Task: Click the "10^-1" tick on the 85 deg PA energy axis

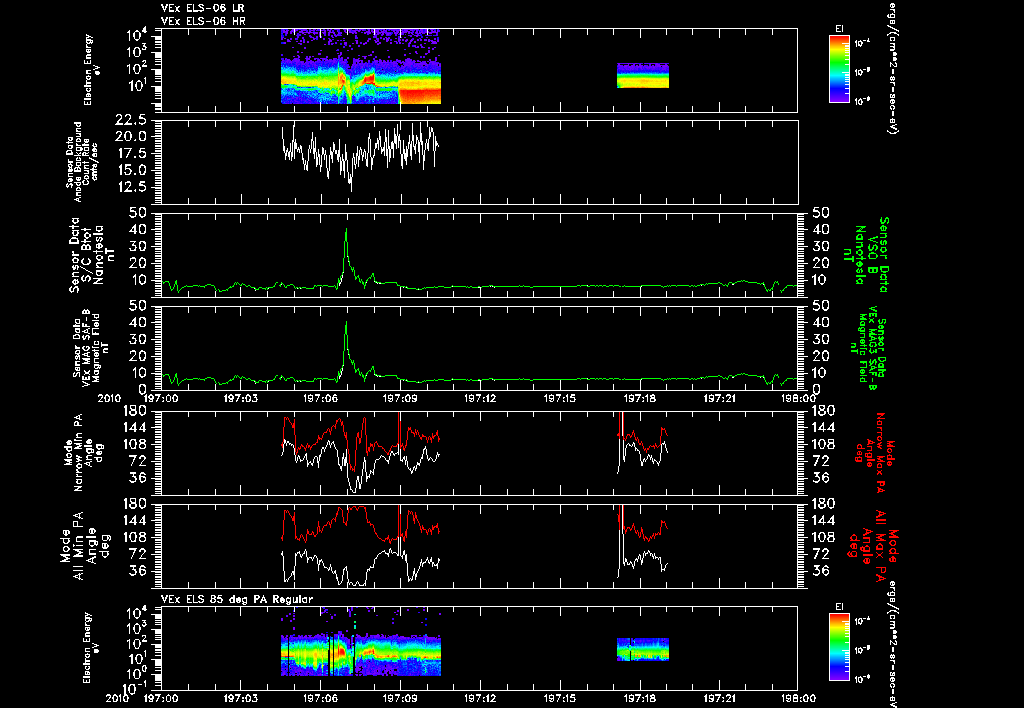Action: 139,688
